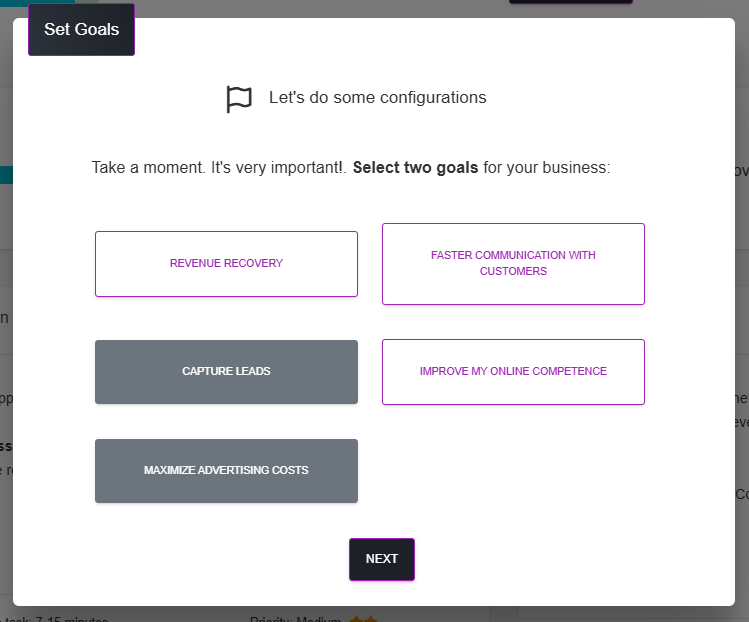Click the empty space beside Maximize Advertising Costs
The image size is (749, 622).
(x=514, y=471)
